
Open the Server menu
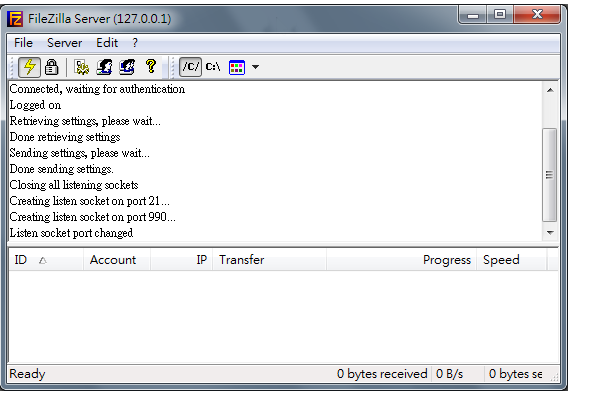click(x=64, y=43)
